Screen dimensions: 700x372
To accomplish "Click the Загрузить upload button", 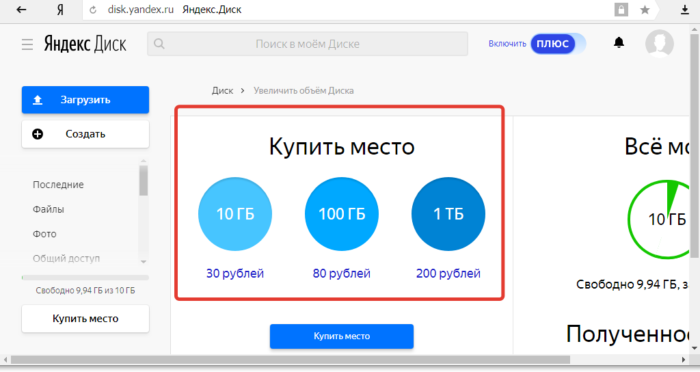I will coord(85,100).
